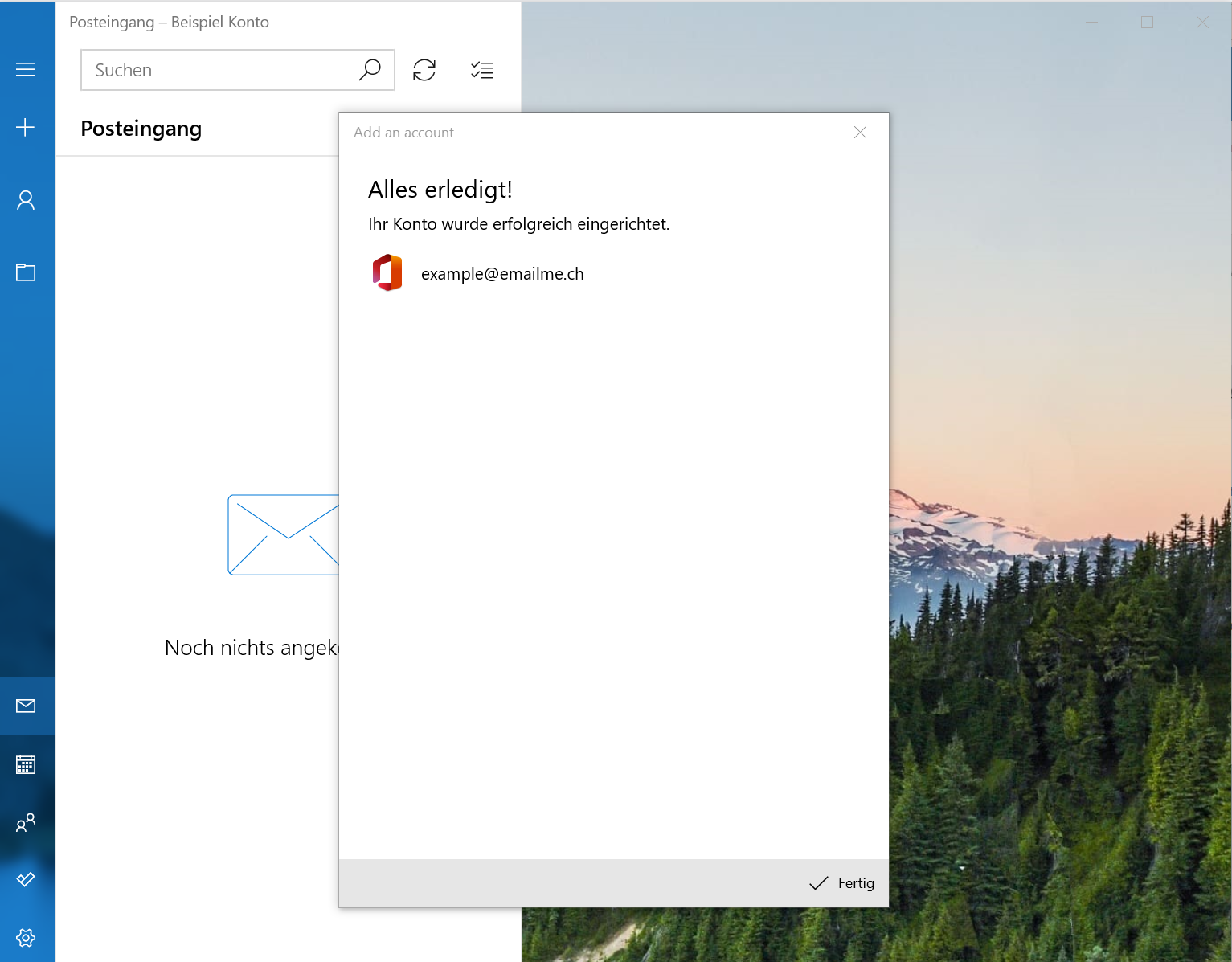
Task: Close the Add an account dialog
Action: pyautogui.click(x=860, y=132)
